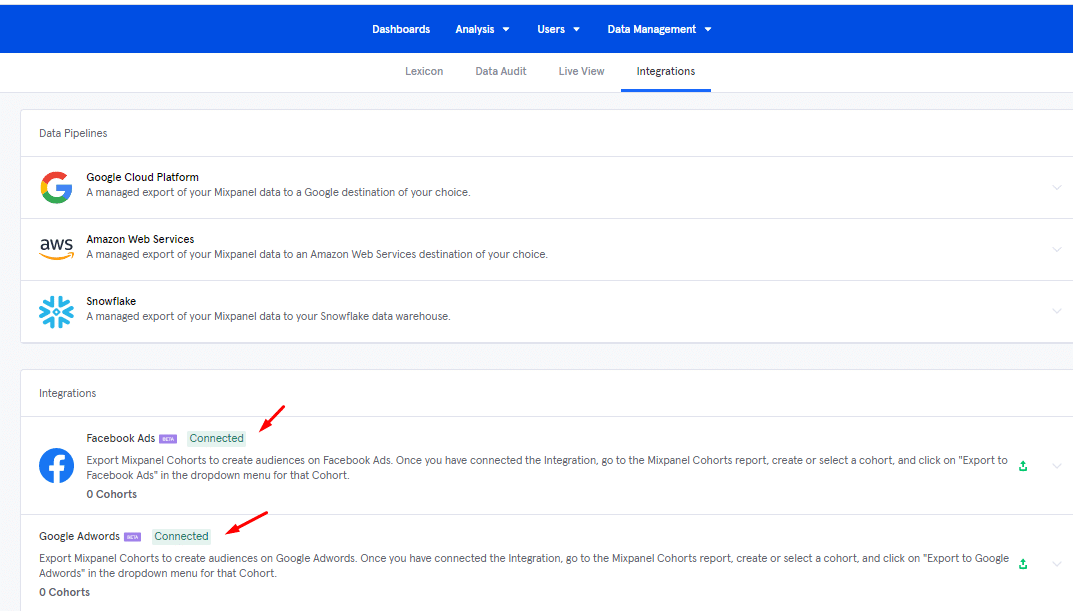The image size is (1073, 611).
Task: Click the Data Pipelines section heading
Action: [x=73, y=133]
